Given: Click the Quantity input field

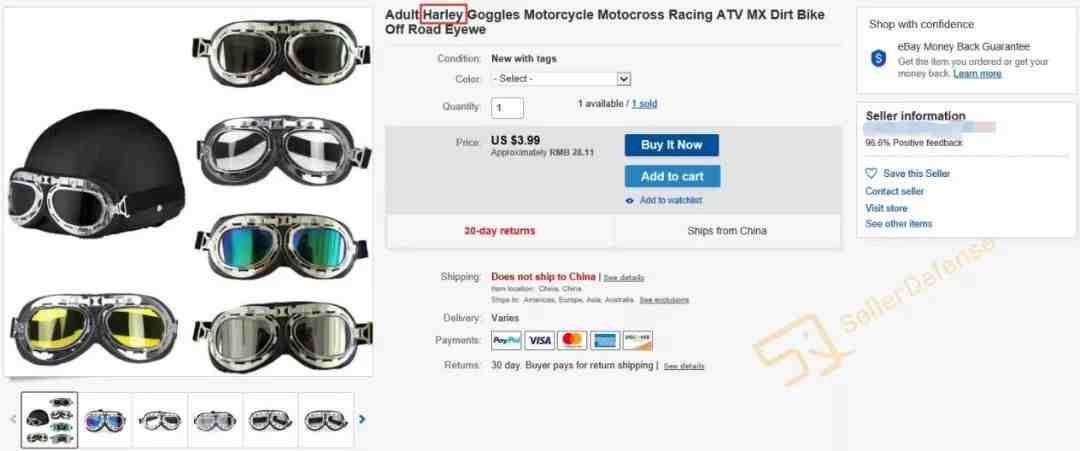Looking at the screenshot, I should click(508, 108).
